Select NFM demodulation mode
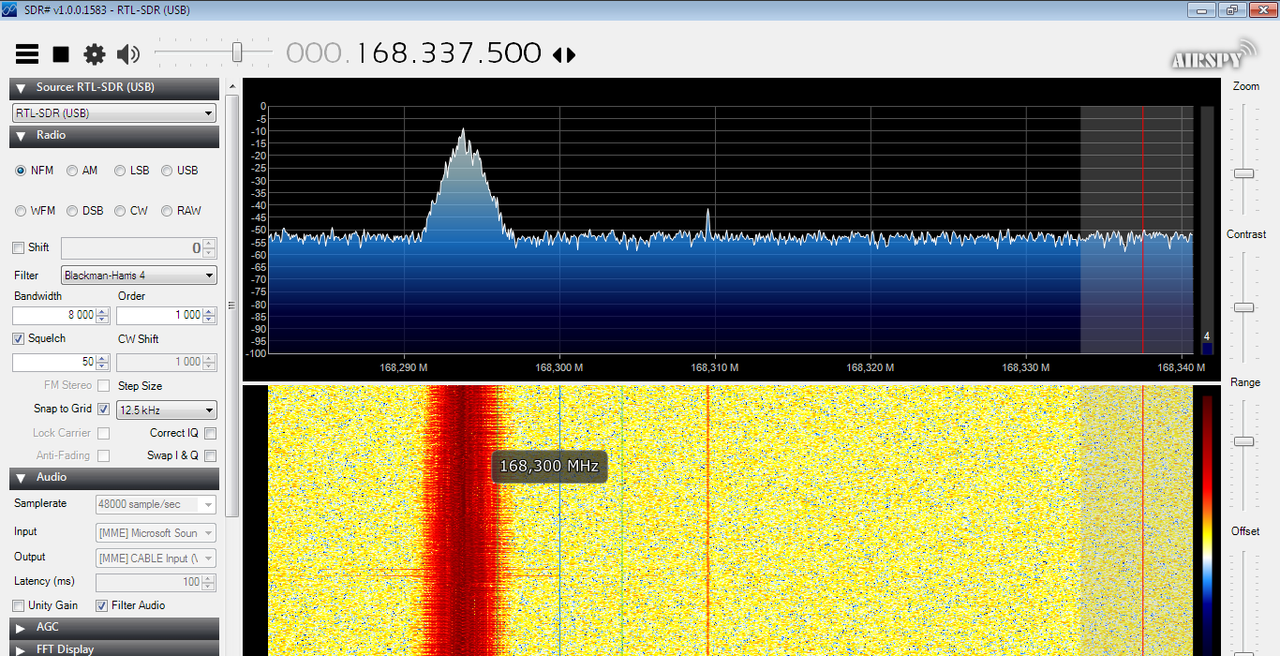Viewport: 1280px width, 656px height. pos(34,171)
